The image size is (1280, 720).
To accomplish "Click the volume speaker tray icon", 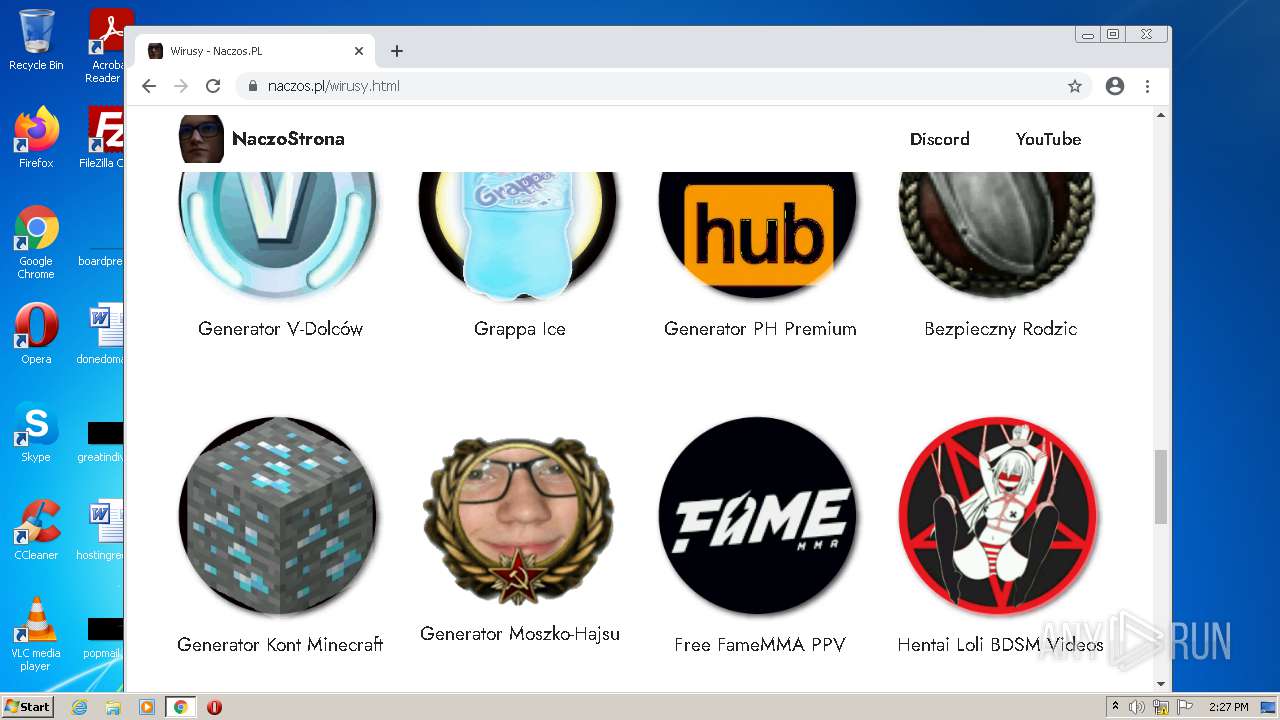I will [1137, 707].
